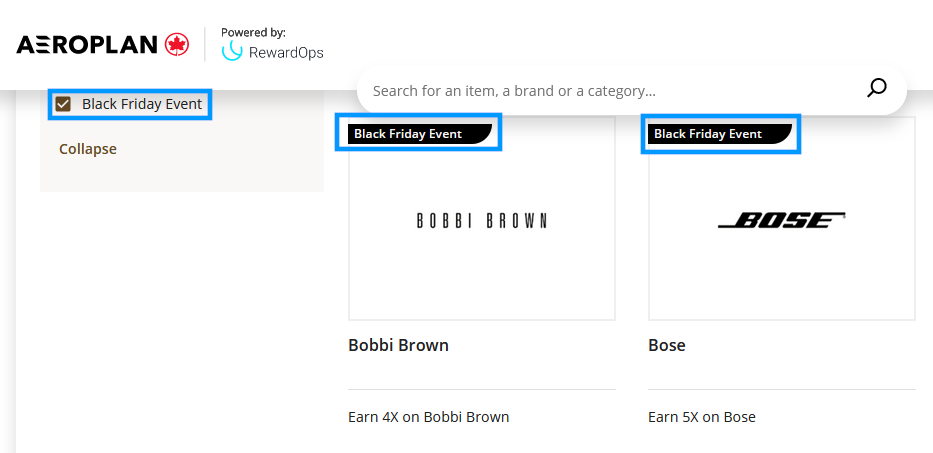Open the Bobbi Brown title link
The width and height of the screenshot is (933, 453).
pyautogui.click(x=398, y=345)
